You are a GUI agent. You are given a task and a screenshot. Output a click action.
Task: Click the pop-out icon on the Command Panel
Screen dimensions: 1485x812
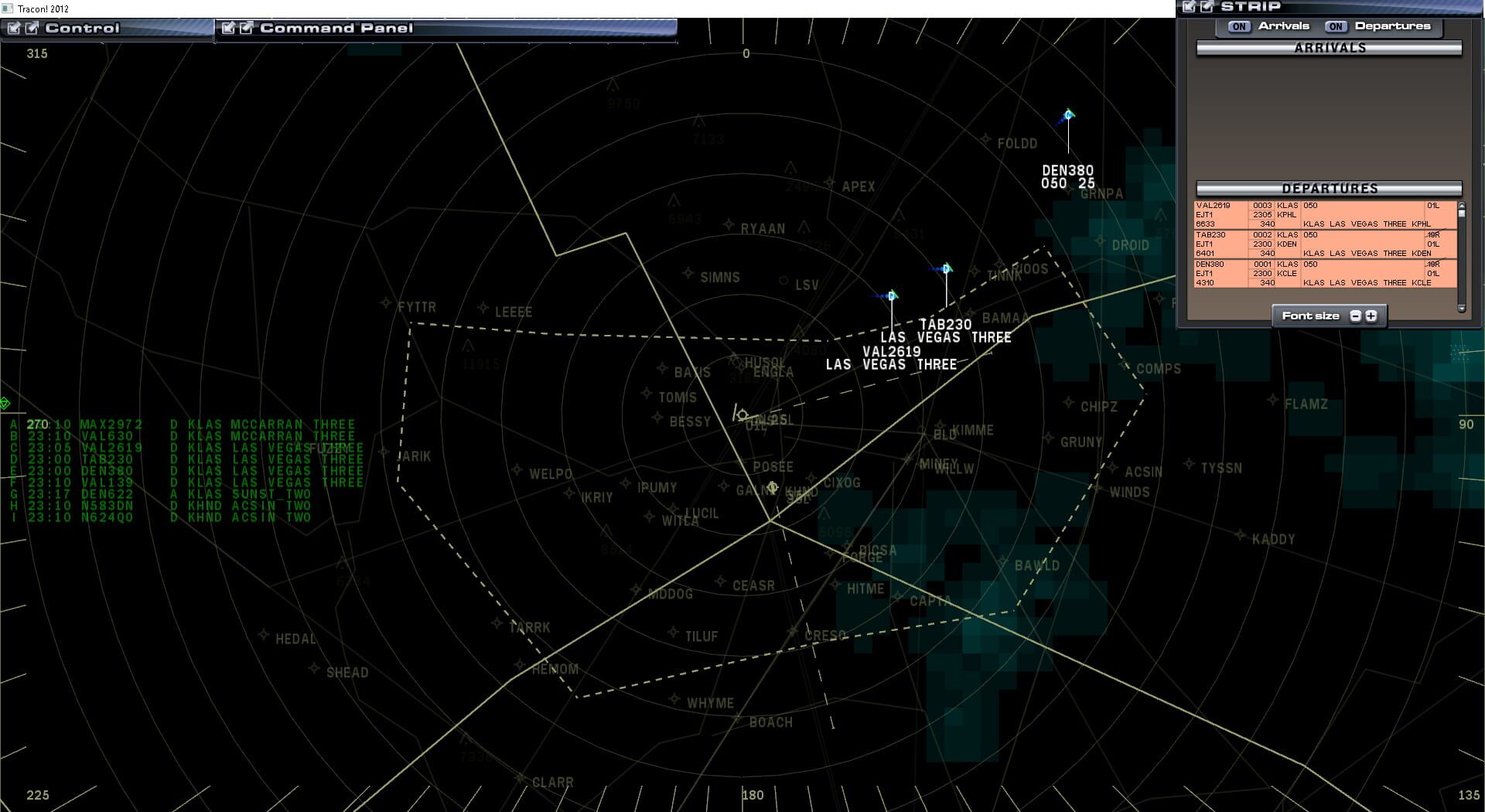click(246, 28)
